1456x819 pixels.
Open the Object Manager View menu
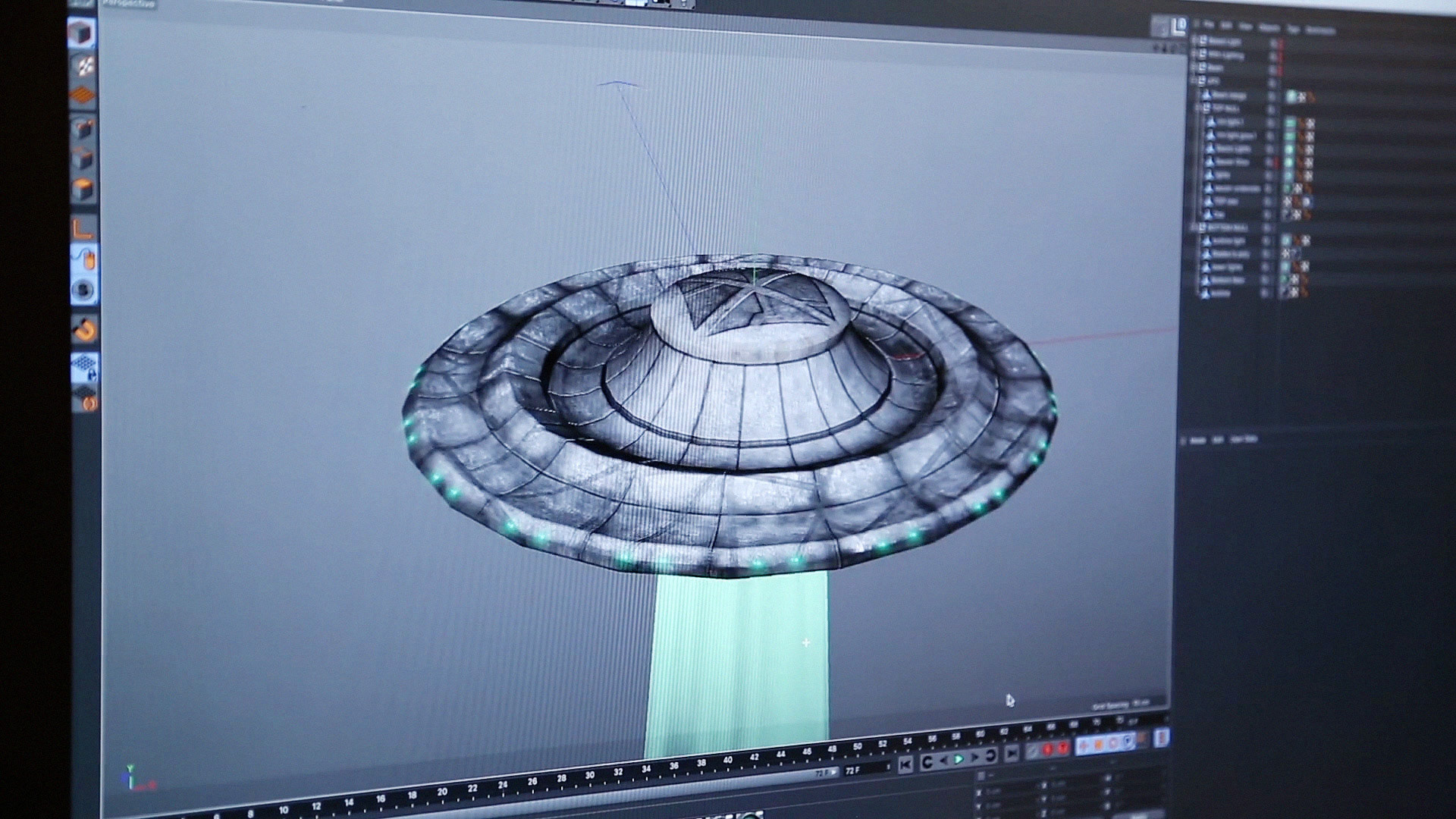point(1246,27)
